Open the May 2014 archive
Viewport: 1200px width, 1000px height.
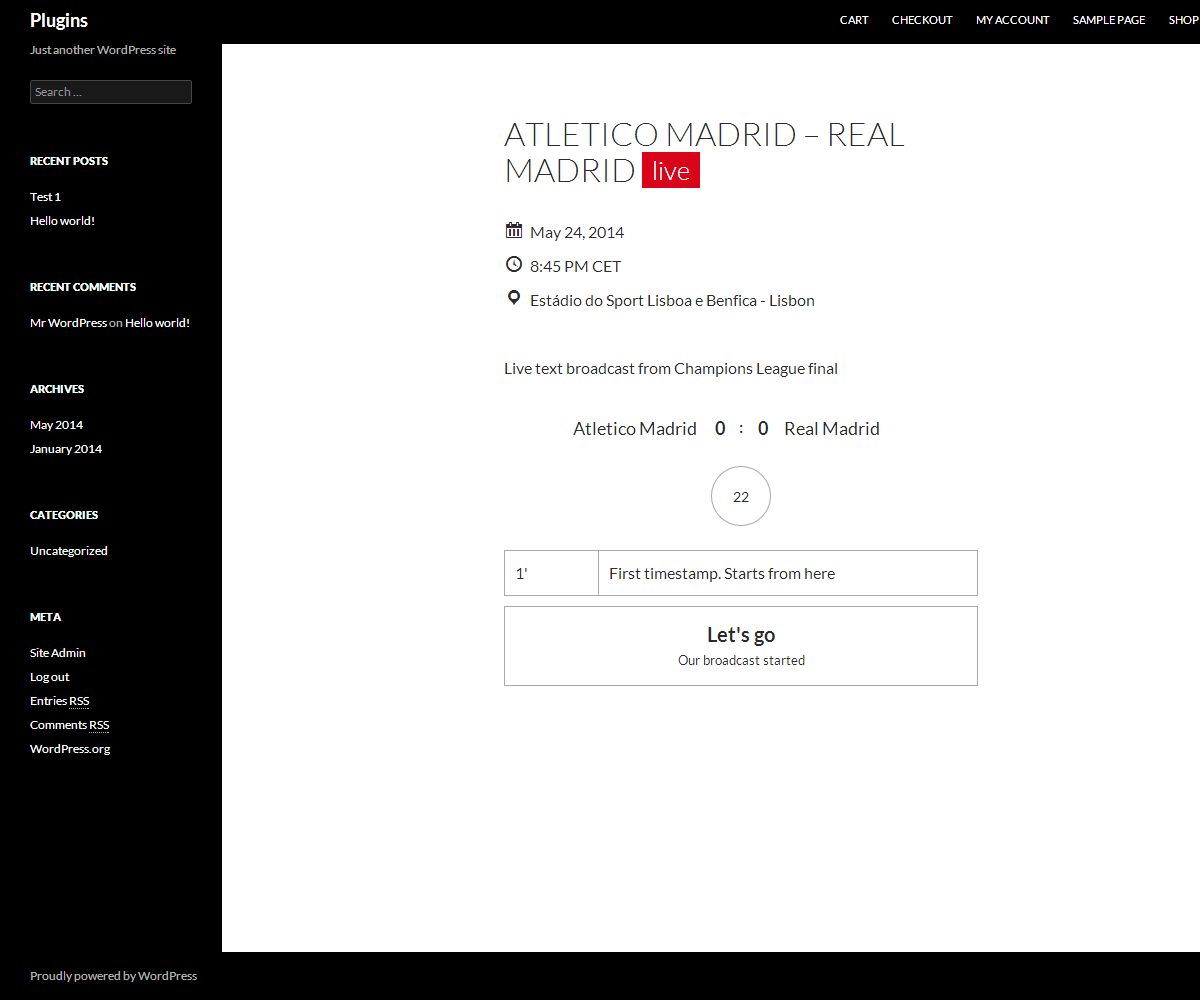coord(56,425)
